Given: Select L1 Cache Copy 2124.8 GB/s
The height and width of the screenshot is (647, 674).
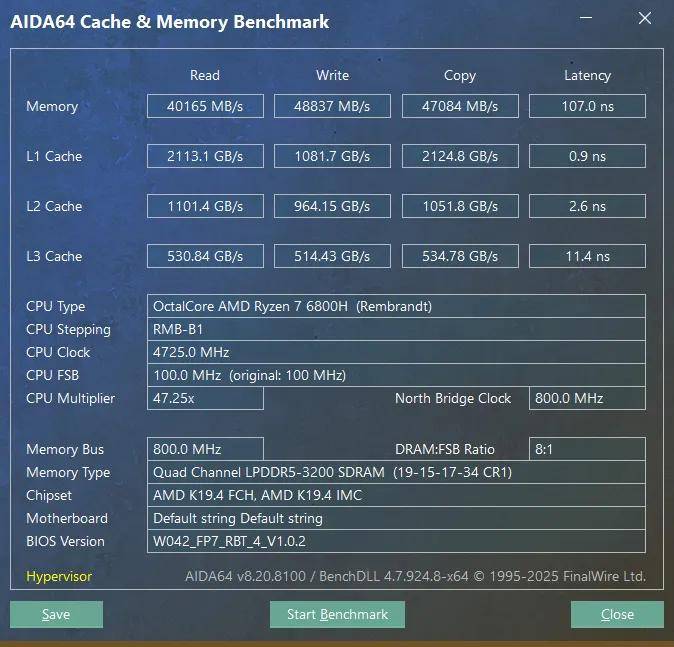Looking at the screenshot, I should (460, 156).
